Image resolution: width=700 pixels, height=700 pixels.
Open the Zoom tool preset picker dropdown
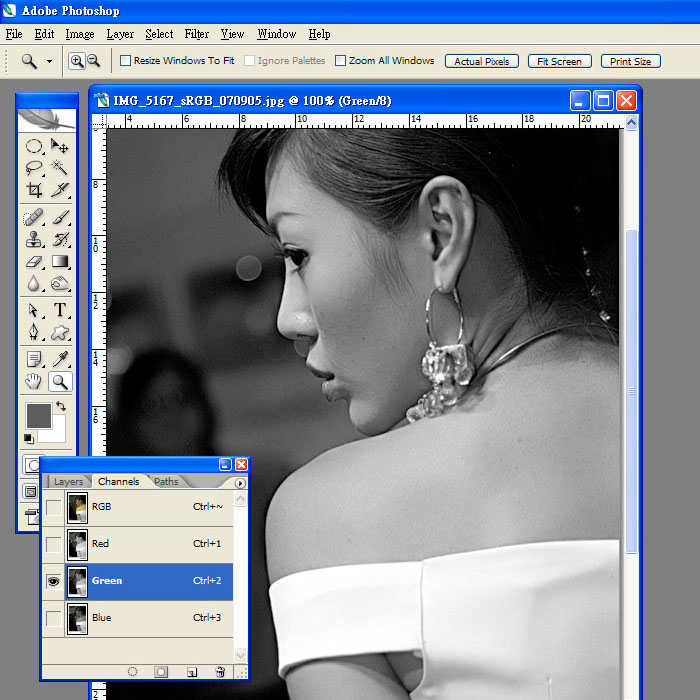pyautogui.click(x=49, y=61)
